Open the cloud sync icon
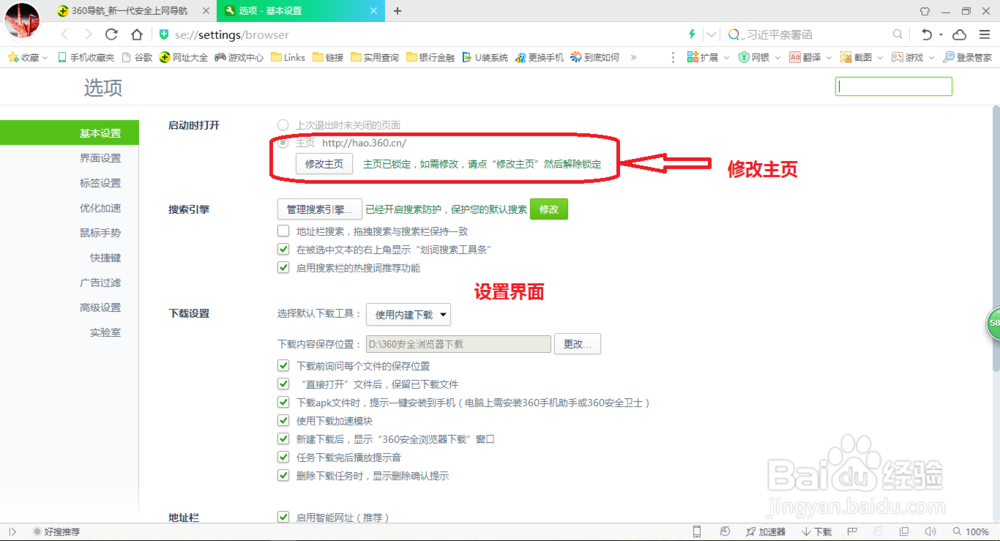The width and height of the screenshot is (1000, 541). (959, 34)
